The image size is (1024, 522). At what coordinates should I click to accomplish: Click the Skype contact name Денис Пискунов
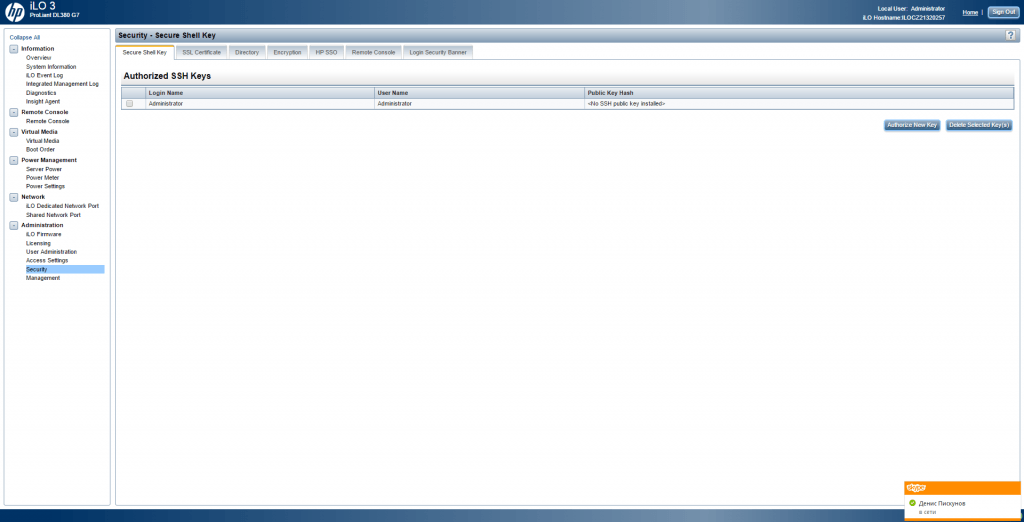942,504
